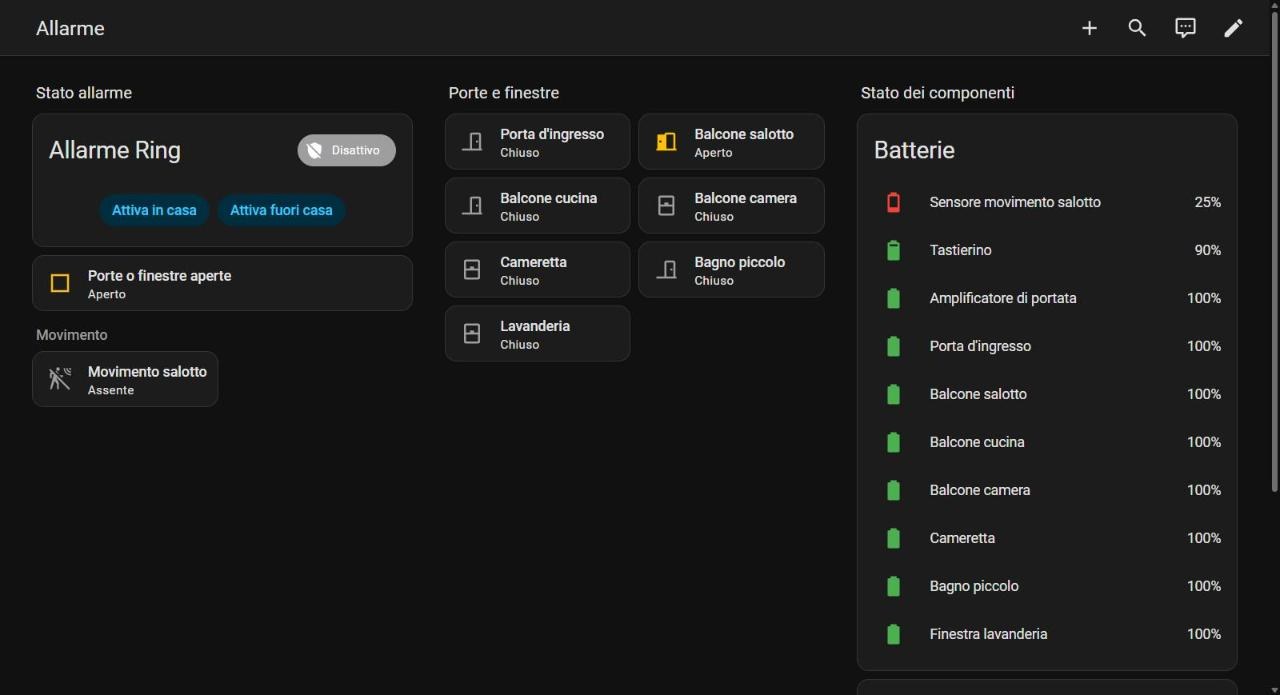The image size is (1280, 695).
Task: Click the plus icon in the header
Action: point(1089,28)
